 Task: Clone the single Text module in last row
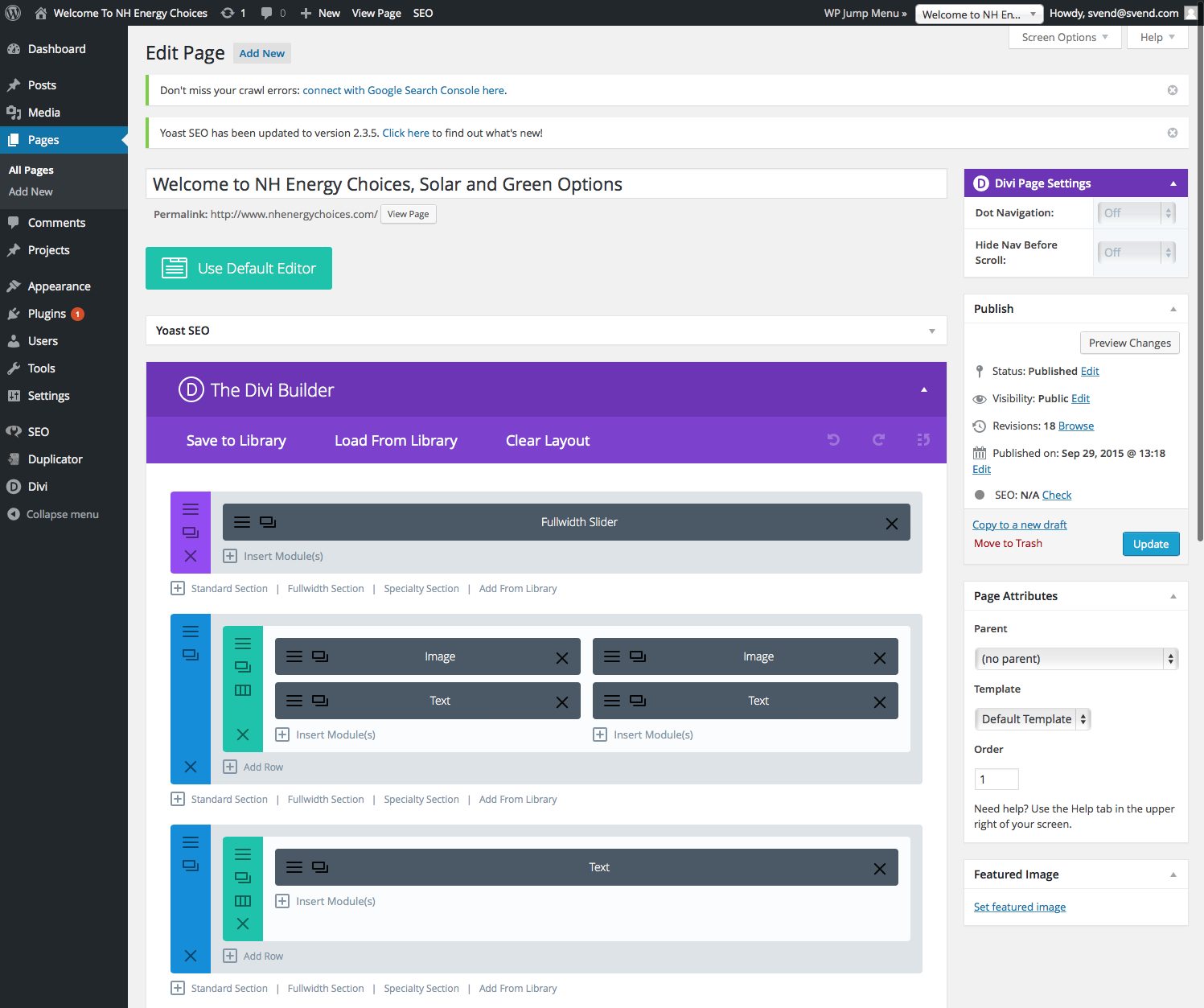pyautogui.click(x=320, y=867)
